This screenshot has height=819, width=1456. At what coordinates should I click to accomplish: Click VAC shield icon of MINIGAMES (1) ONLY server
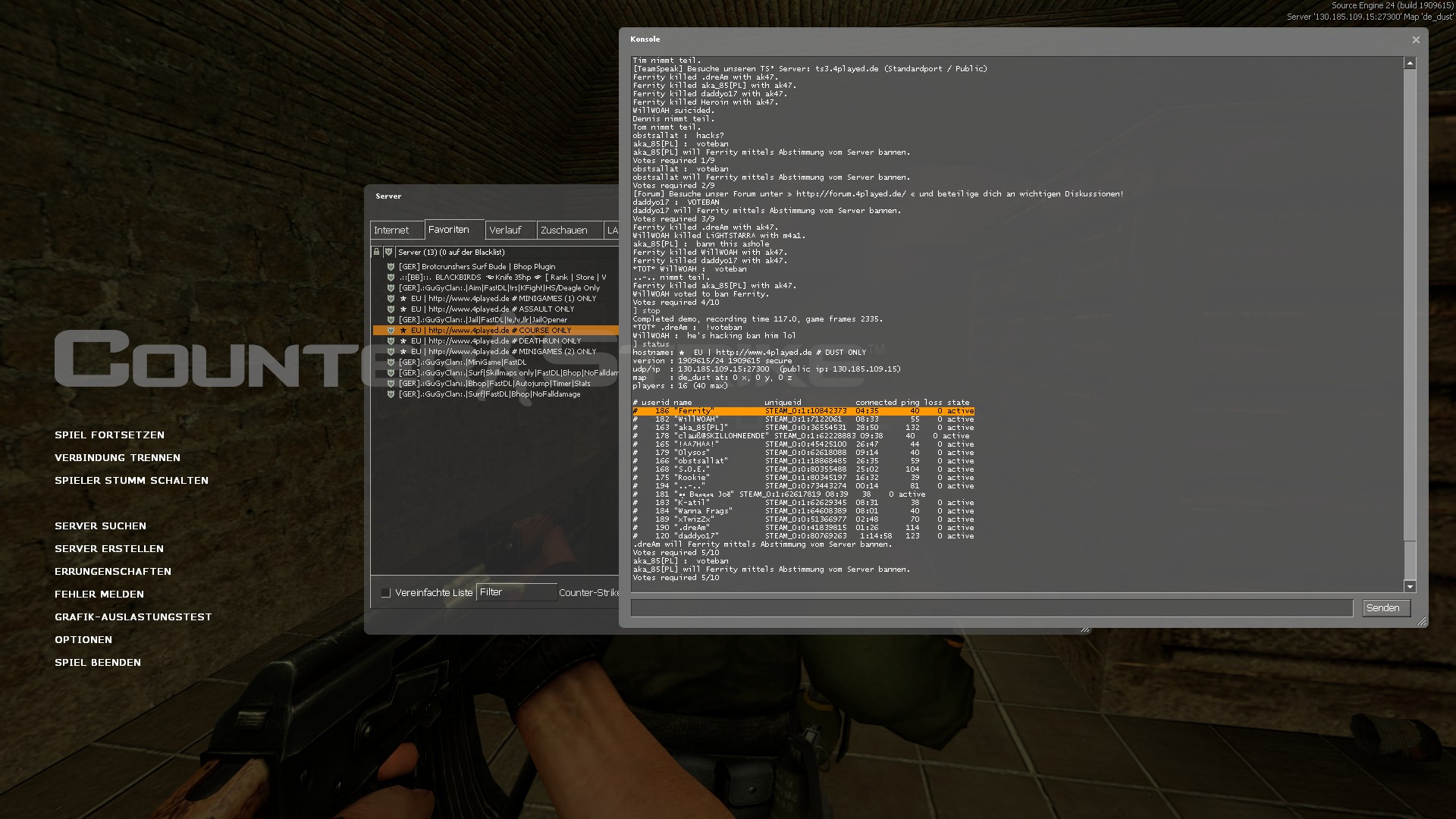click(391, 299)
